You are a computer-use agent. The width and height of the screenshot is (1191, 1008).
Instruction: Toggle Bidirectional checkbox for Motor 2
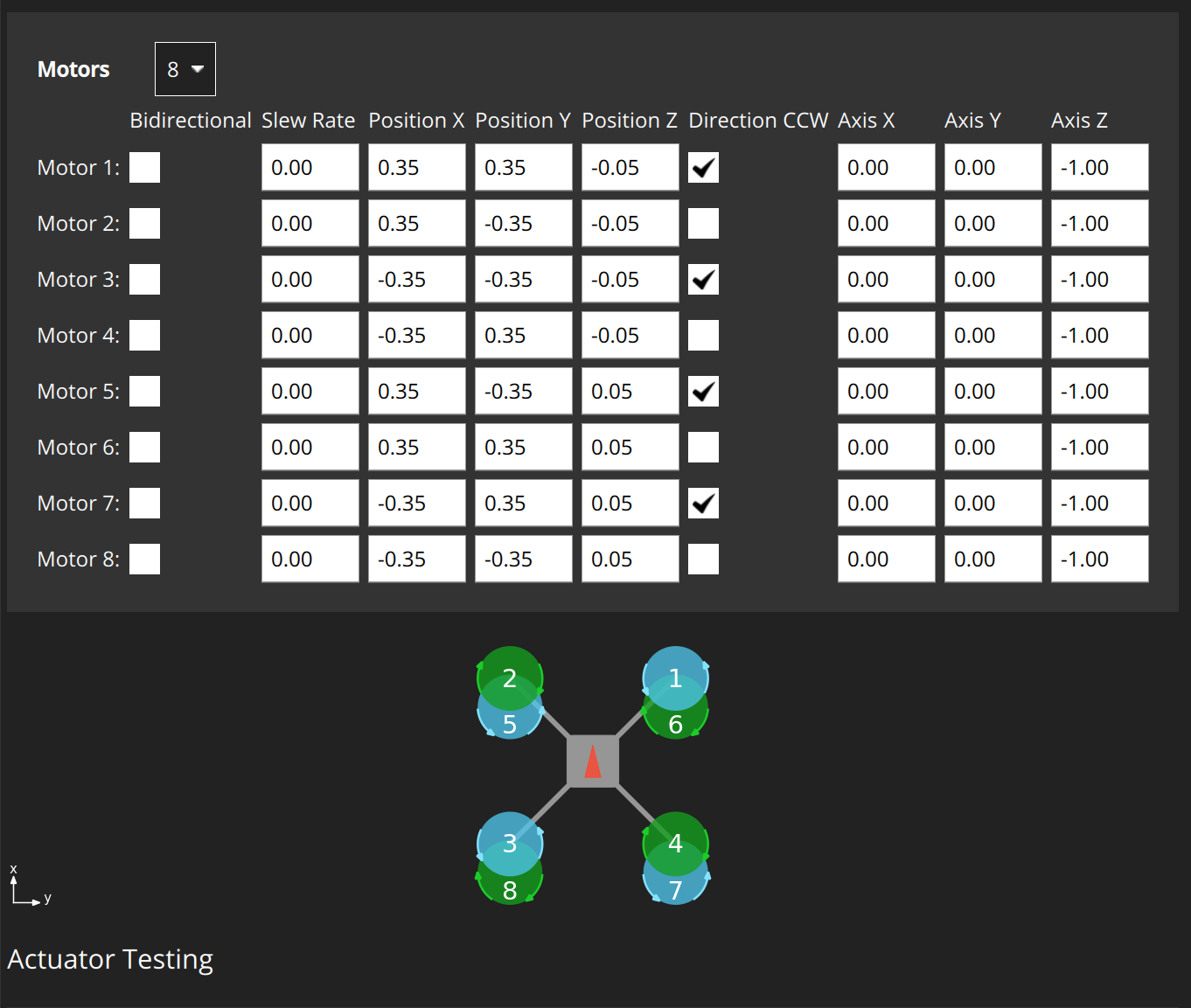pyautogui.click(x=145, y=223)
